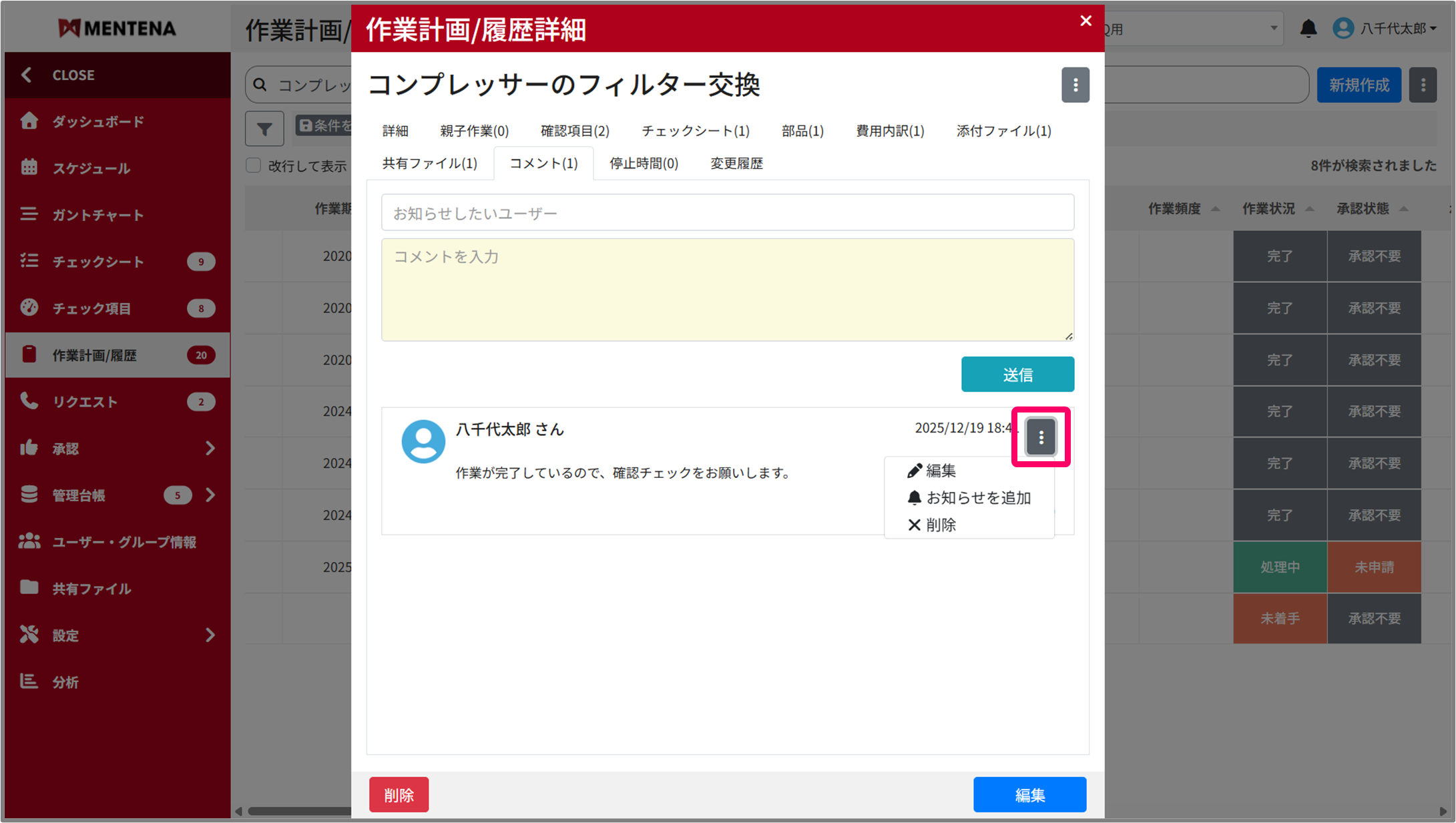Open the 分析 chart icon in the sidebar
The width and height of the screenshot is (1456, 823).
click(x=29, y=681)
